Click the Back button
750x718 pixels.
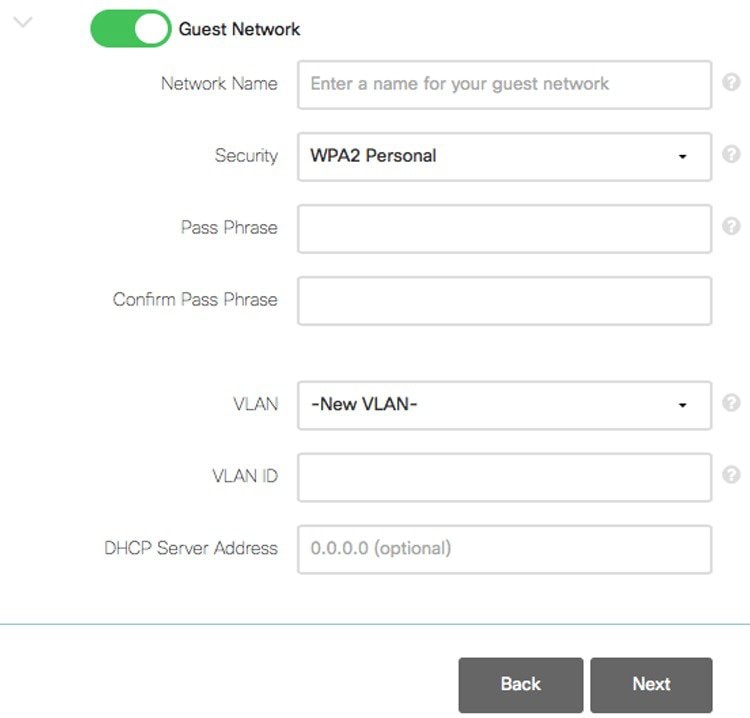click(x=520, y=684)
